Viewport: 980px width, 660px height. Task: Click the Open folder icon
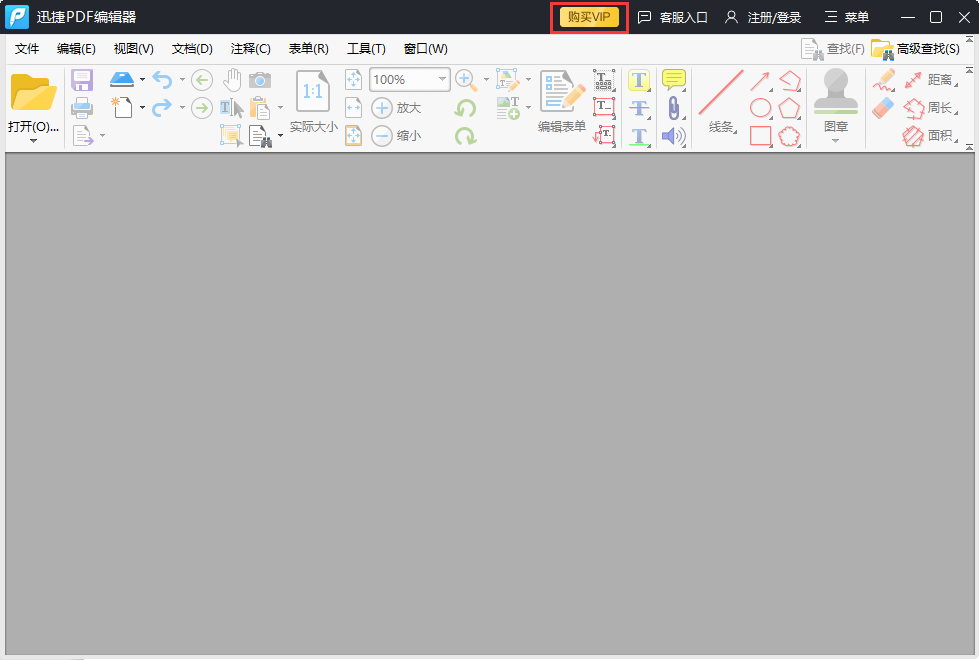(x=34, y=93)
